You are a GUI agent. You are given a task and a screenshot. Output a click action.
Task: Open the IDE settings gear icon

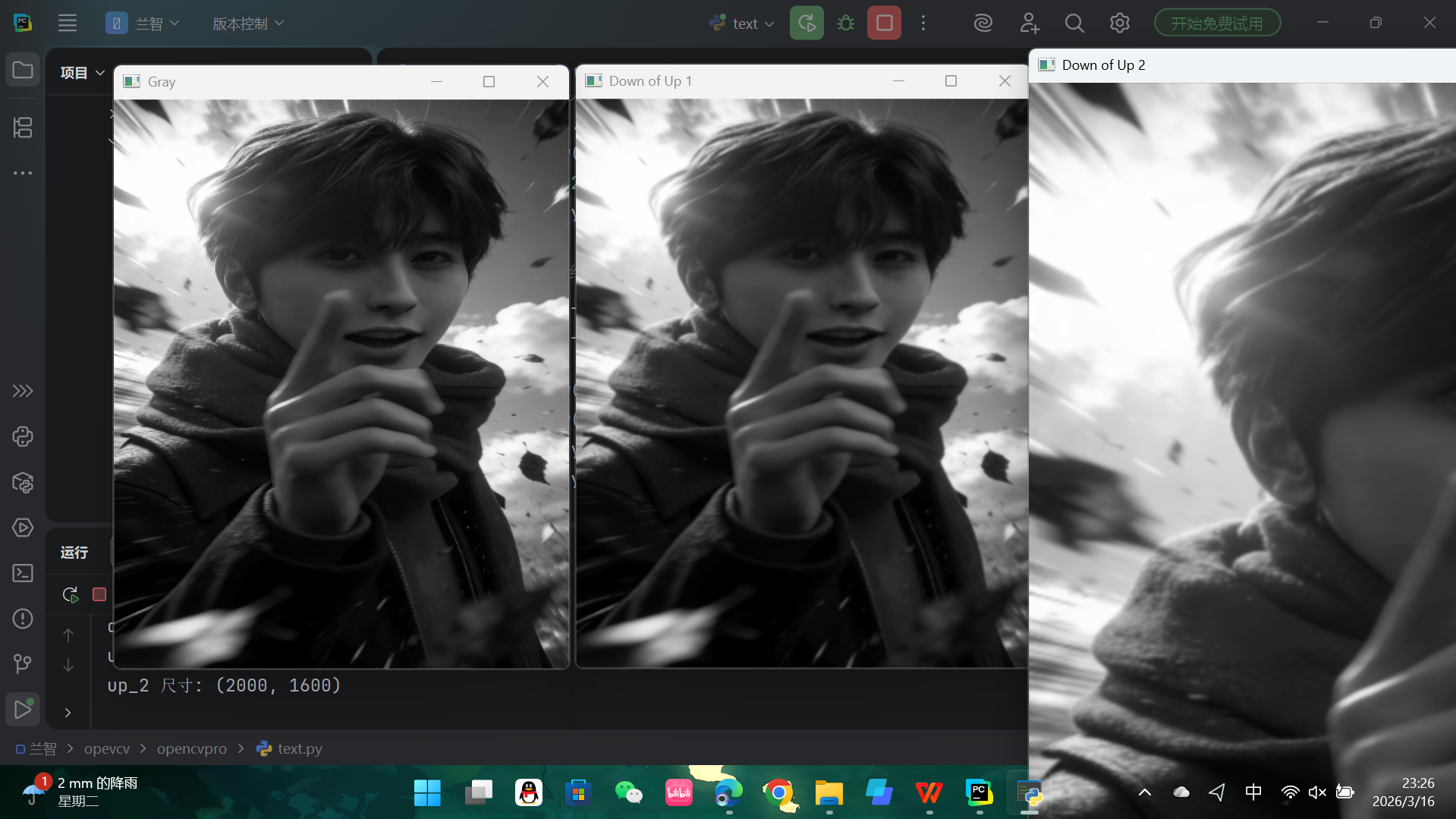click(x=1120, y=24)
